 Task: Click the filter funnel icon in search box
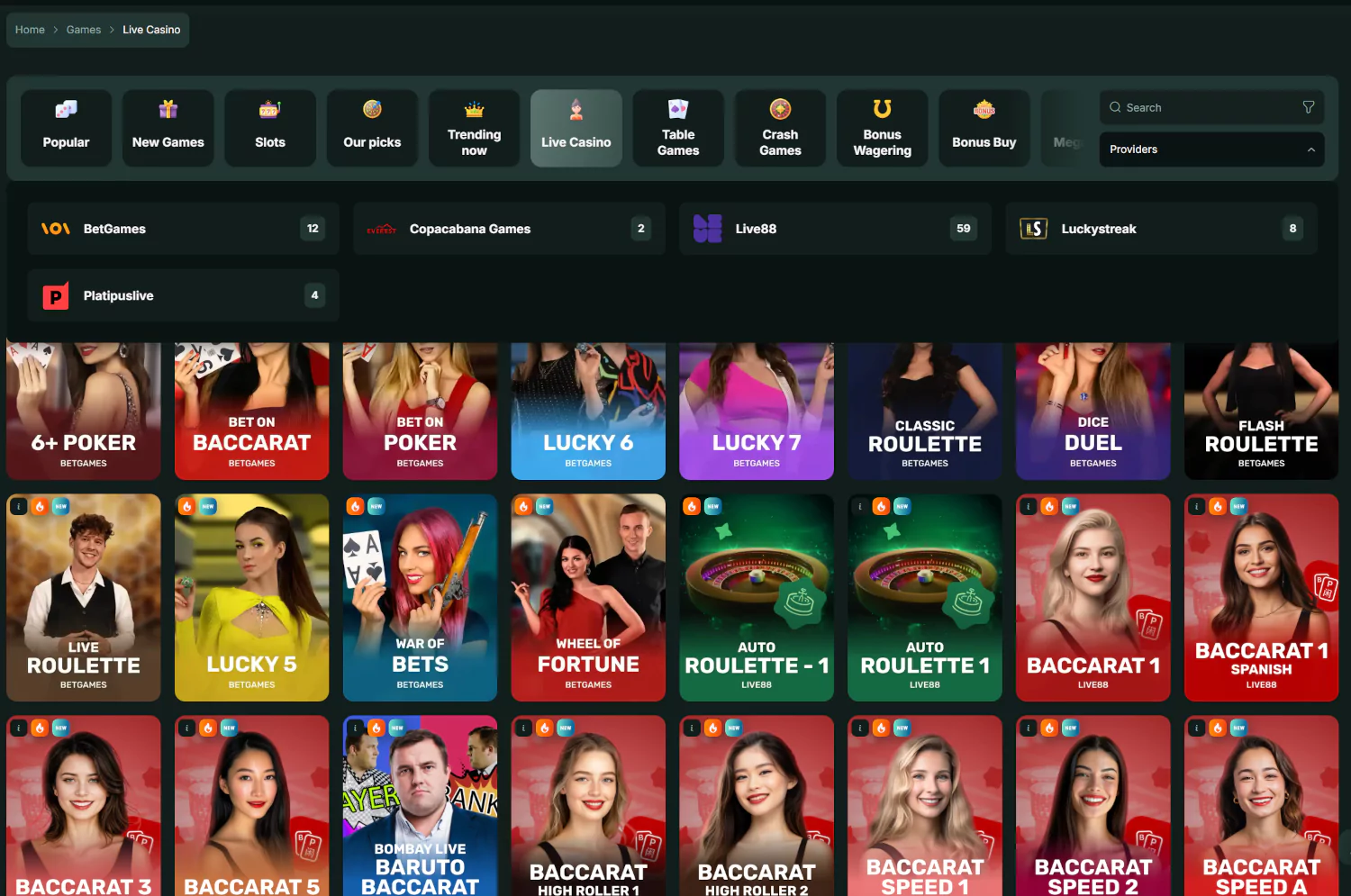(x=1308, y=107)
